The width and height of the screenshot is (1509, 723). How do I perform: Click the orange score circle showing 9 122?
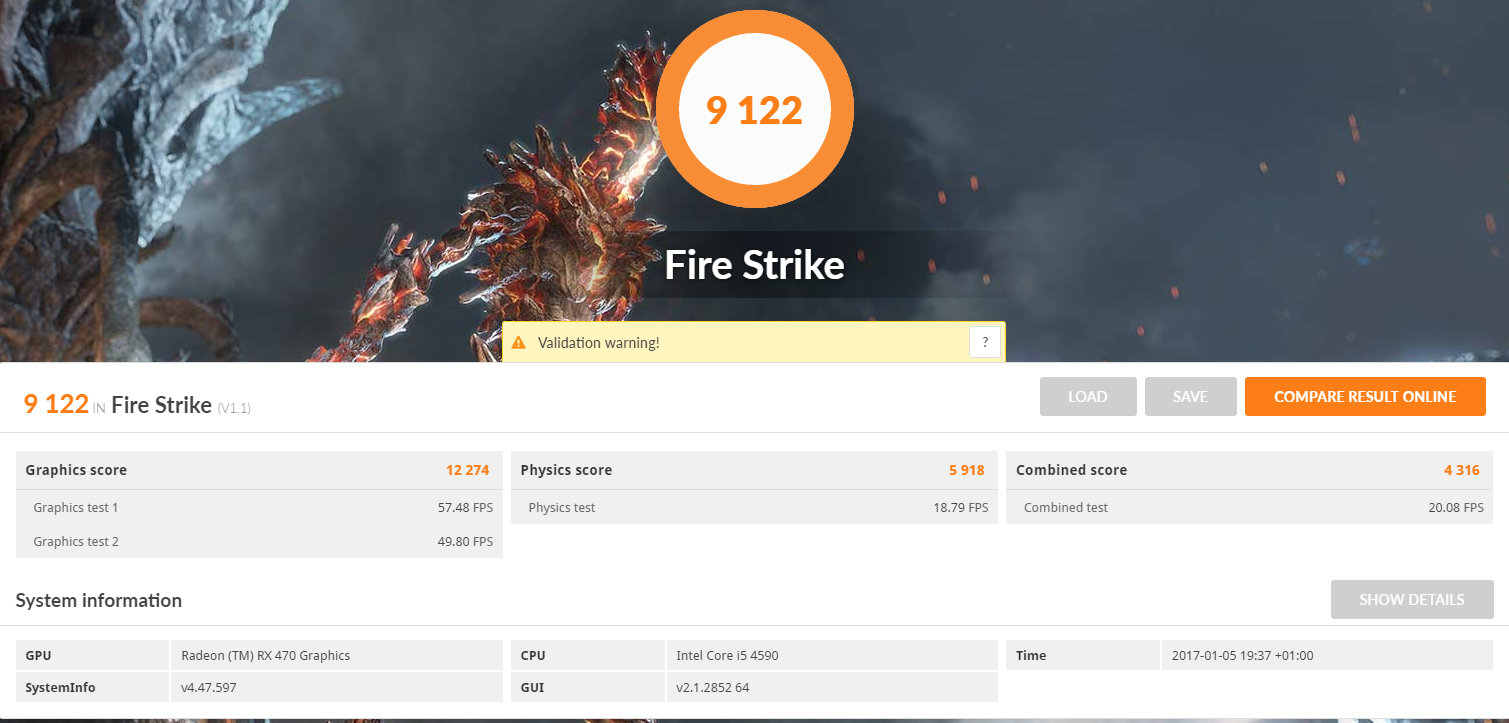point(755,110)
